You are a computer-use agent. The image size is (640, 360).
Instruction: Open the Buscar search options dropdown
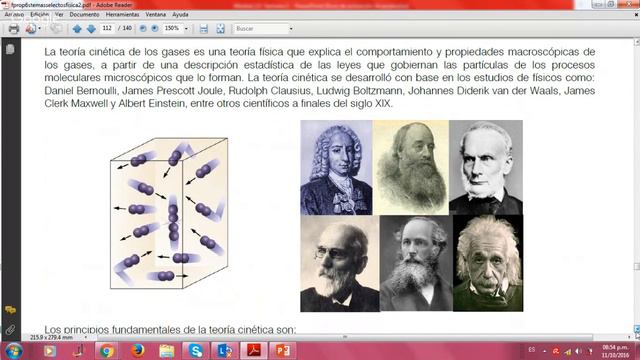point(291,29)
